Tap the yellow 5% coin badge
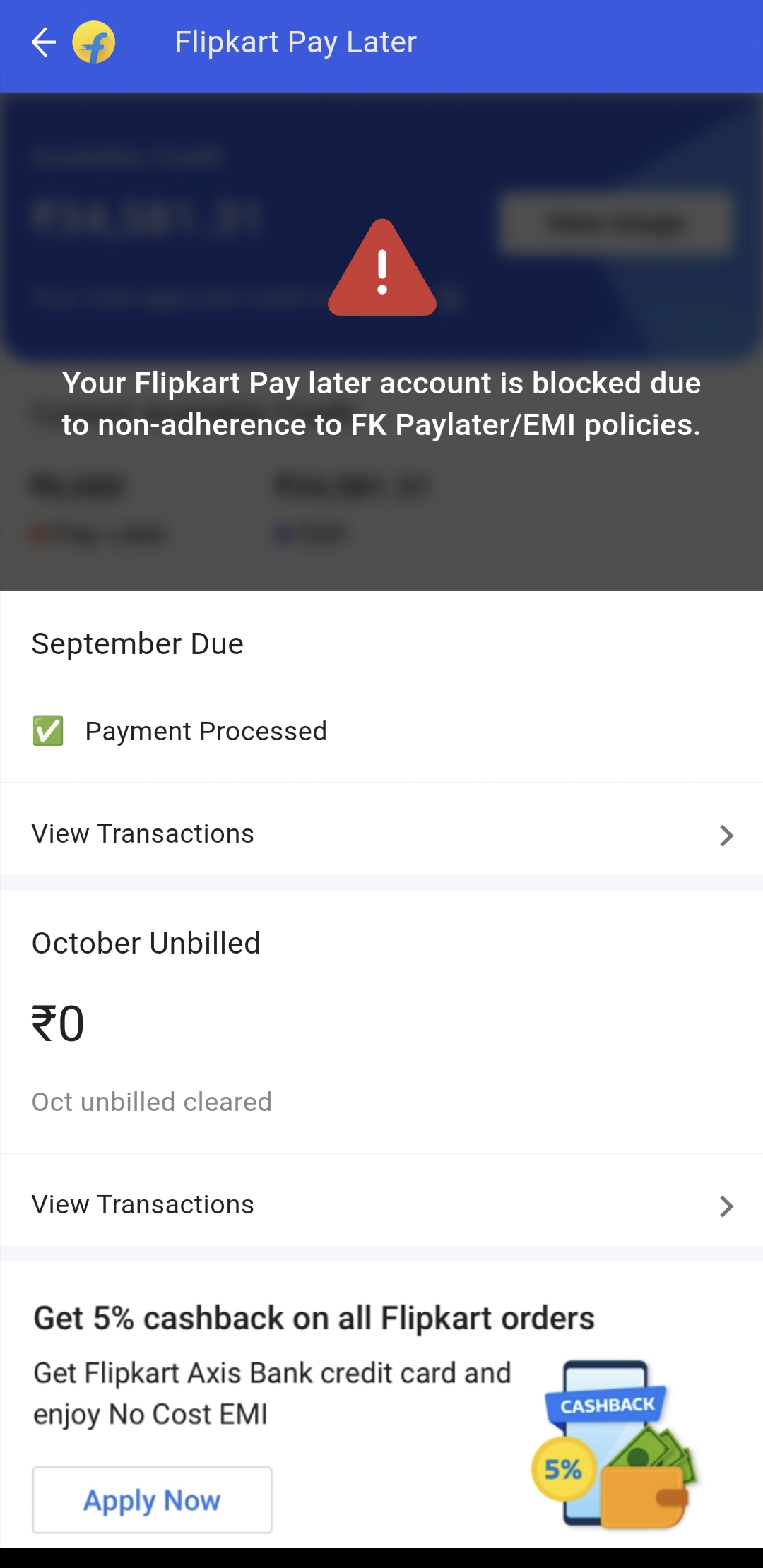The image size is (763, 1568). [563, 1470]
